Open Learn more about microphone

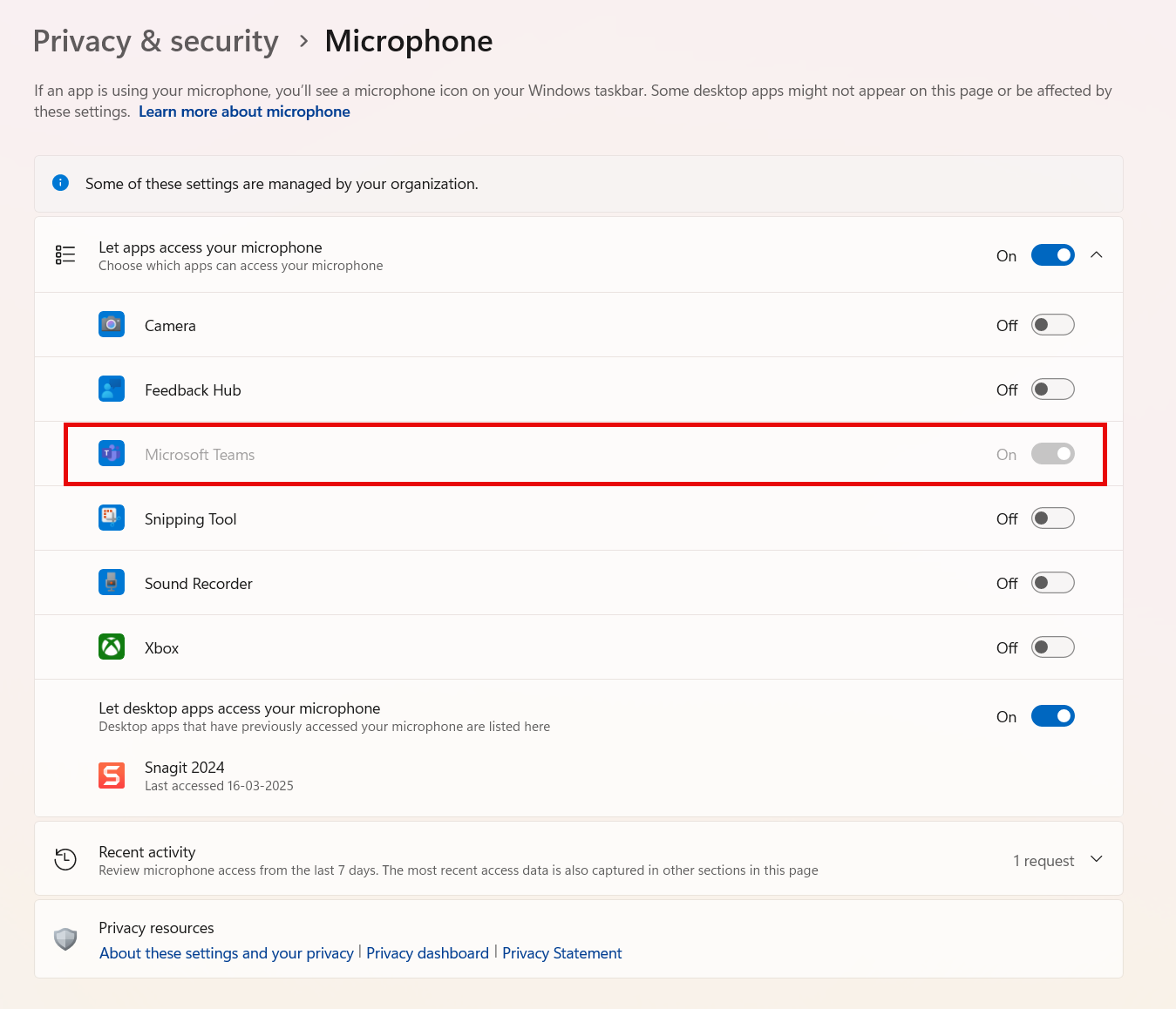[x=244, y=112]
